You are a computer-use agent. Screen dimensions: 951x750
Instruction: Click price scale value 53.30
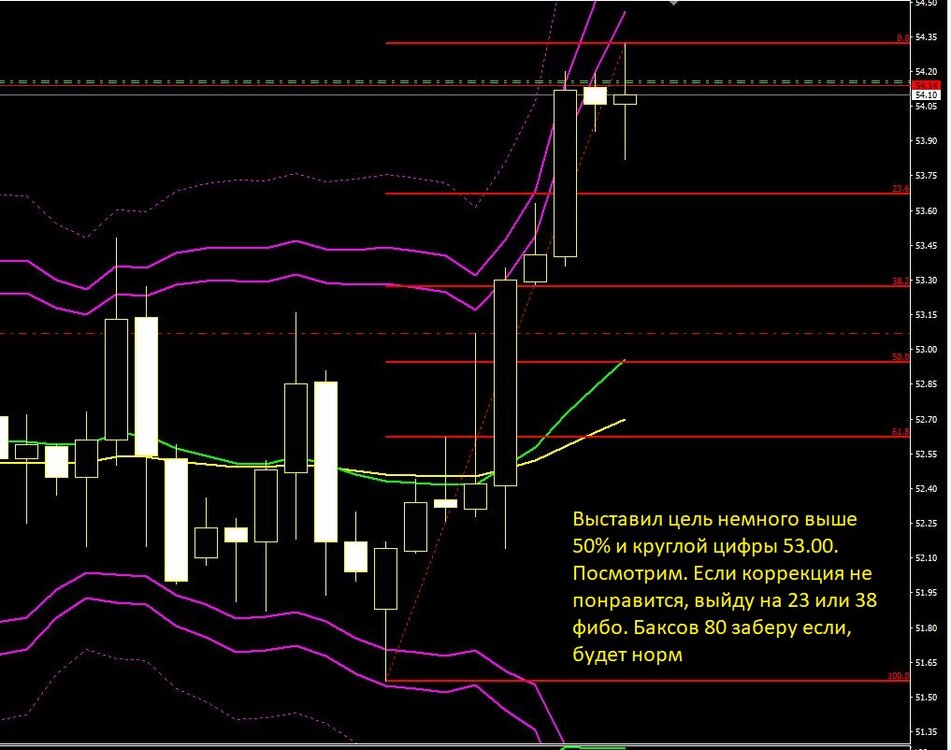tap(926, 280)
